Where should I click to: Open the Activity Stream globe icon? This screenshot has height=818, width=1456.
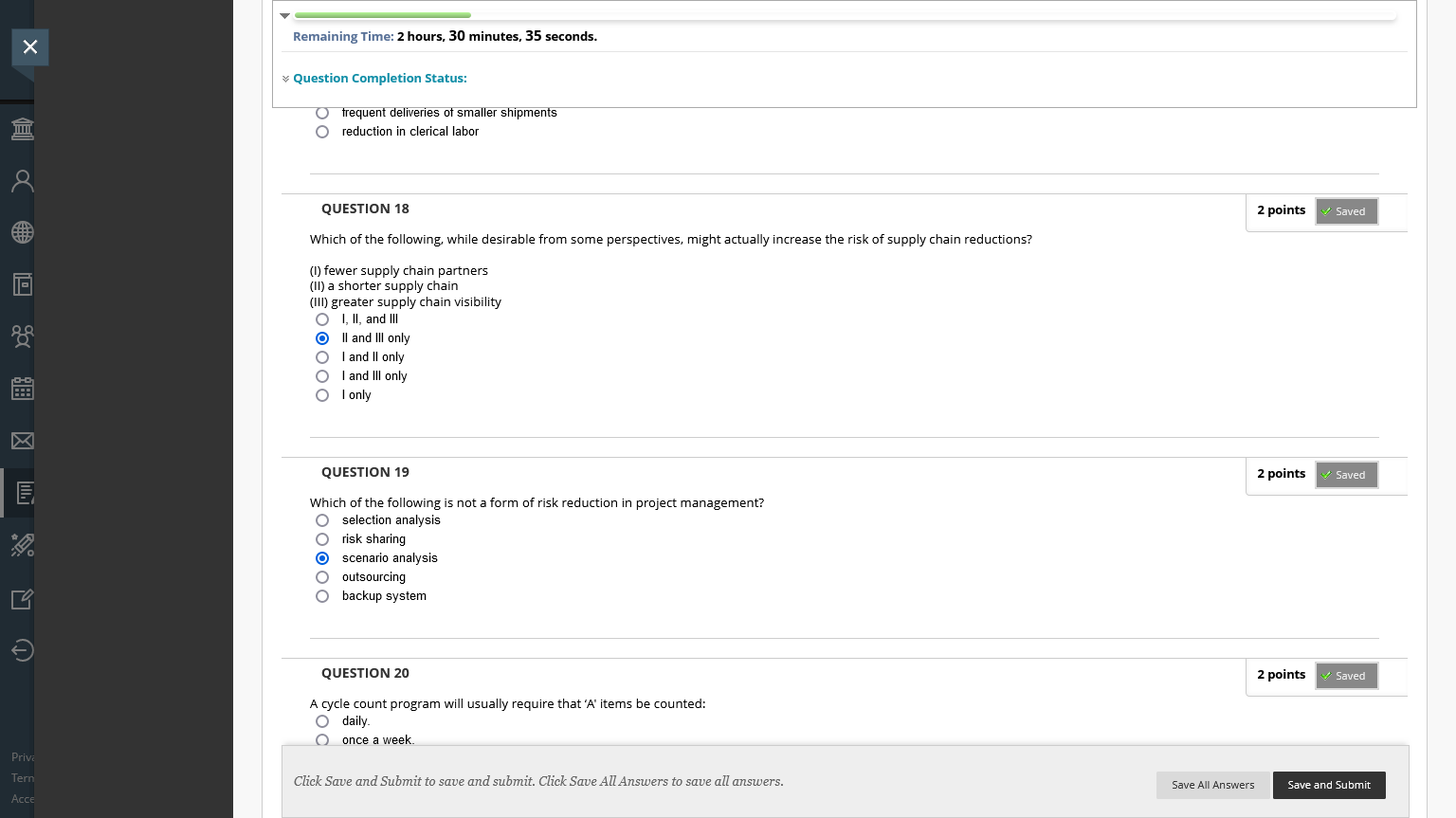(23, 232)
